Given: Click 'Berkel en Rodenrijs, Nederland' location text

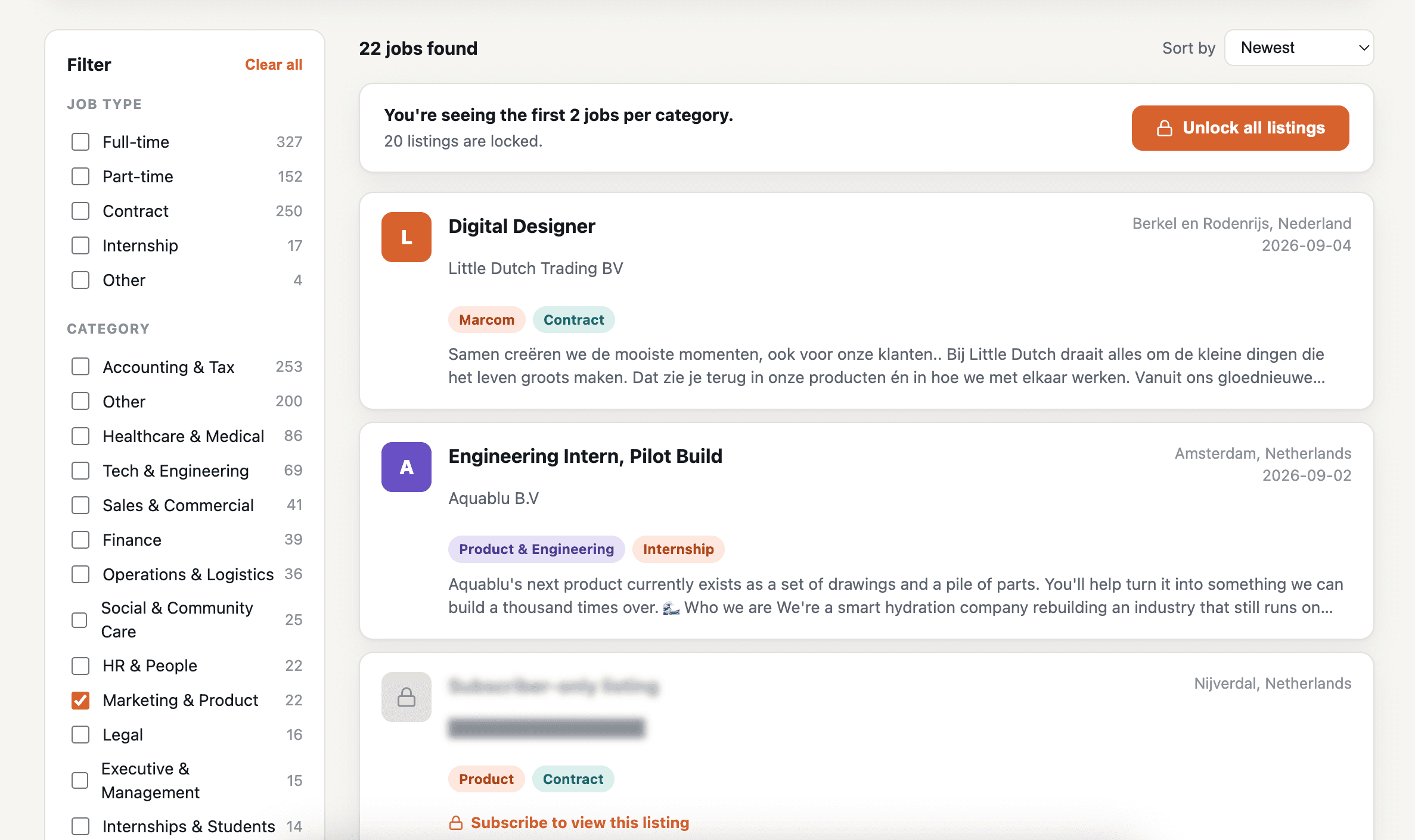Looking at the screenshot, I should coord(1242,223).
